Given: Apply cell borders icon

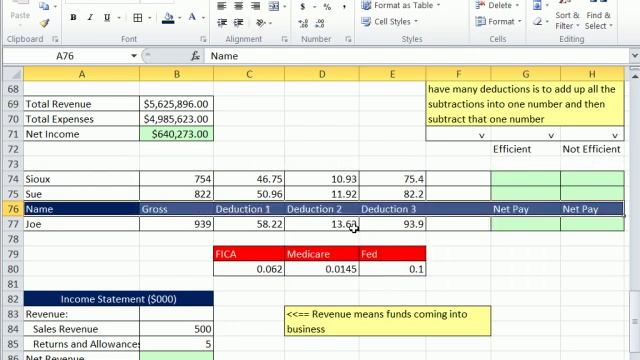Looking at the screenshot, I should 138,18.
